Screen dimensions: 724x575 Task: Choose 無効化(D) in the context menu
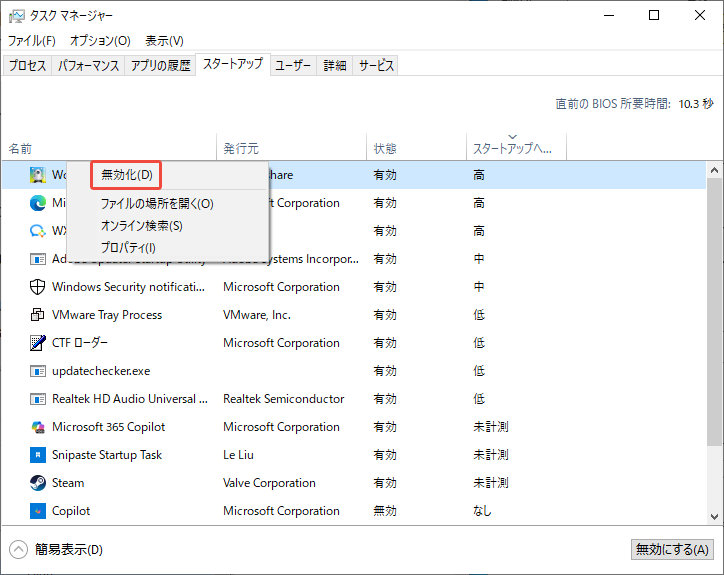[127, 175]
